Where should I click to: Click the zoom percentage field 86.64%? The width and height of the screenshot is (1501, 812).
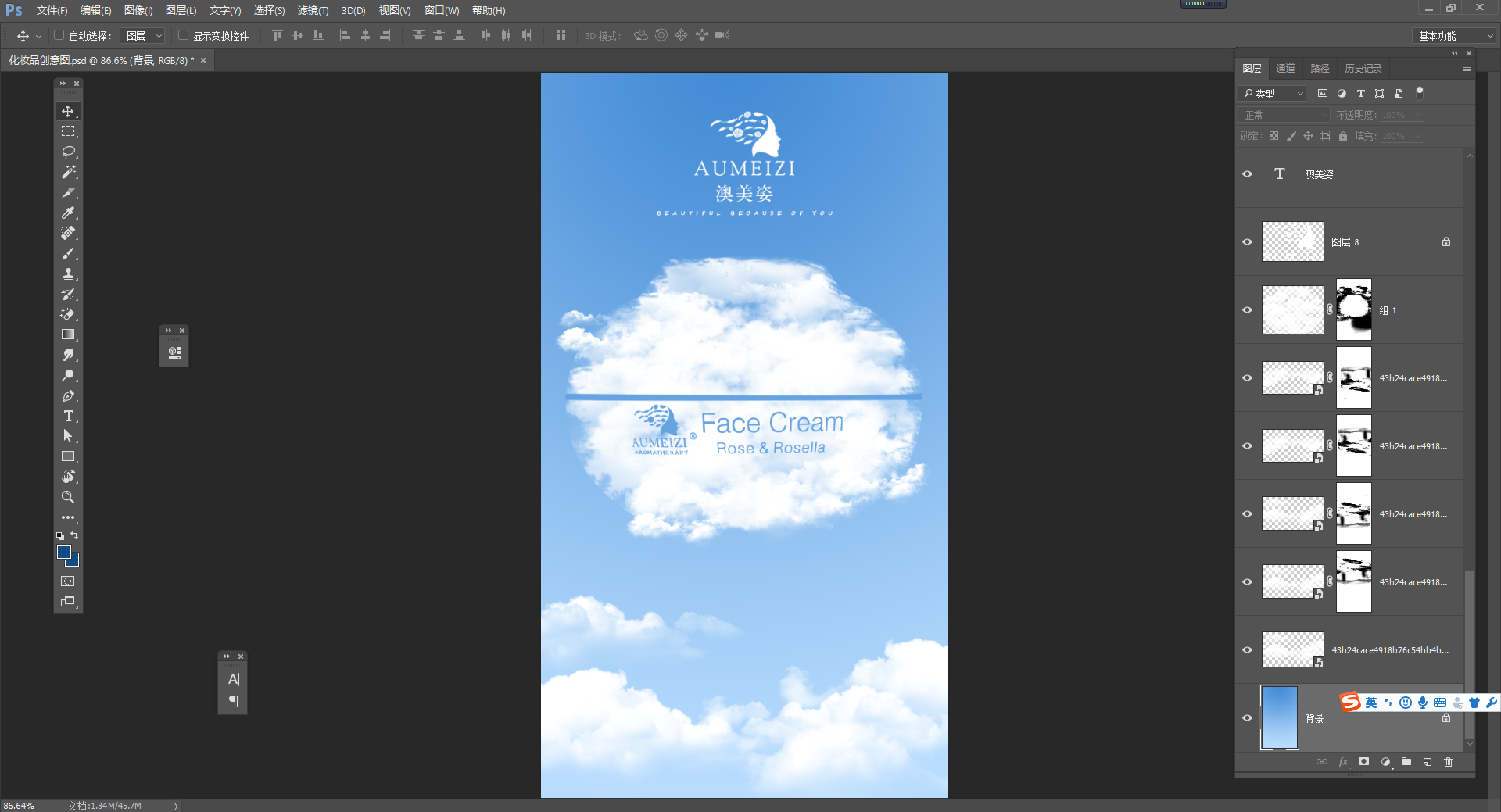tap(19, 806)
